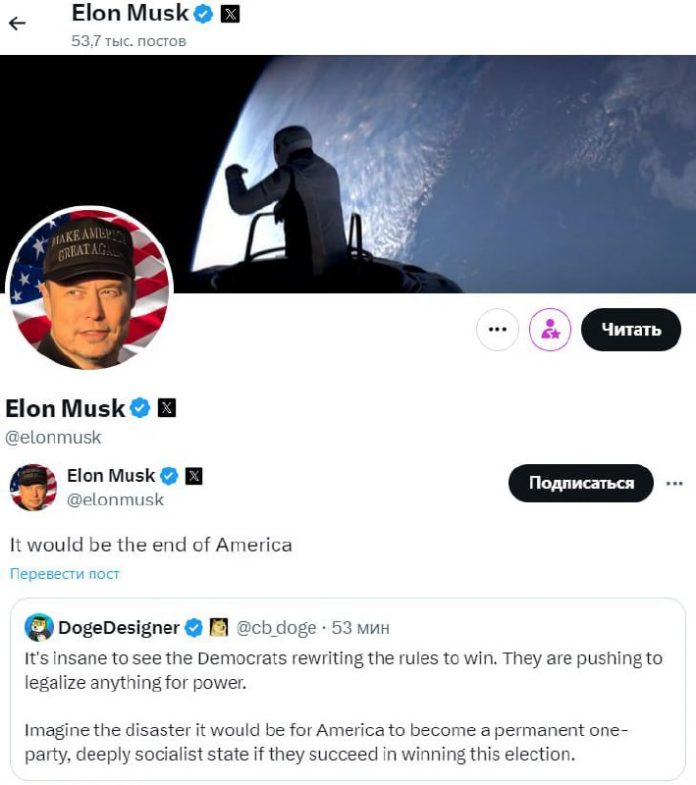Click the back arrow in header
The image size is (696, 785).
pyautogui.click(x=17, y=22)
